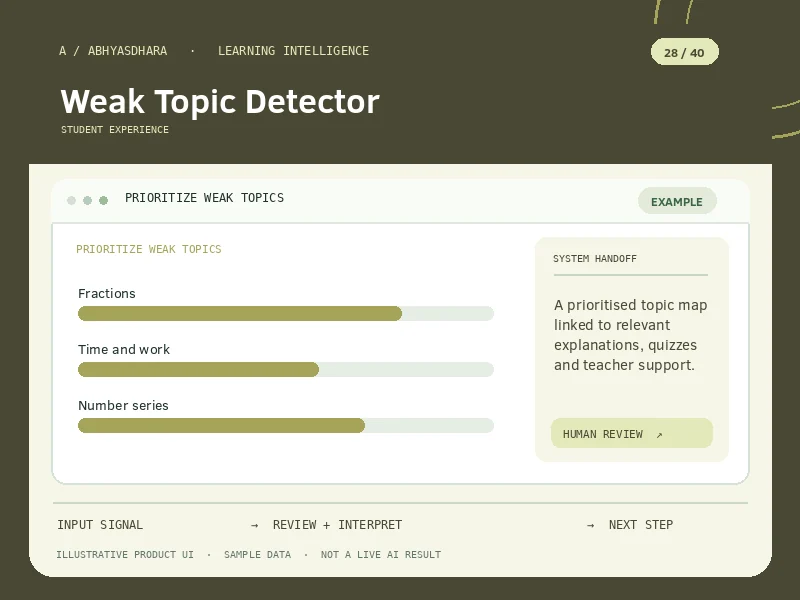The image size is (800, 600).
Task: Click NEXT STEP label
Action: 641,524
